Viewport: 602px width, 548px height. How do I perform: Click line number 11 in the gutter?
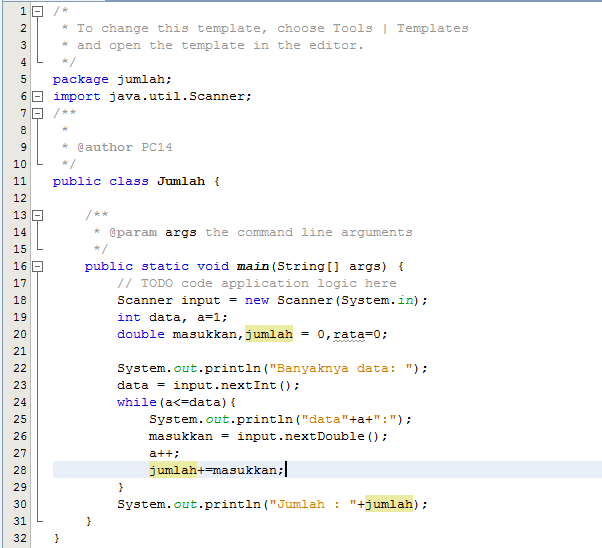[20, 181]
